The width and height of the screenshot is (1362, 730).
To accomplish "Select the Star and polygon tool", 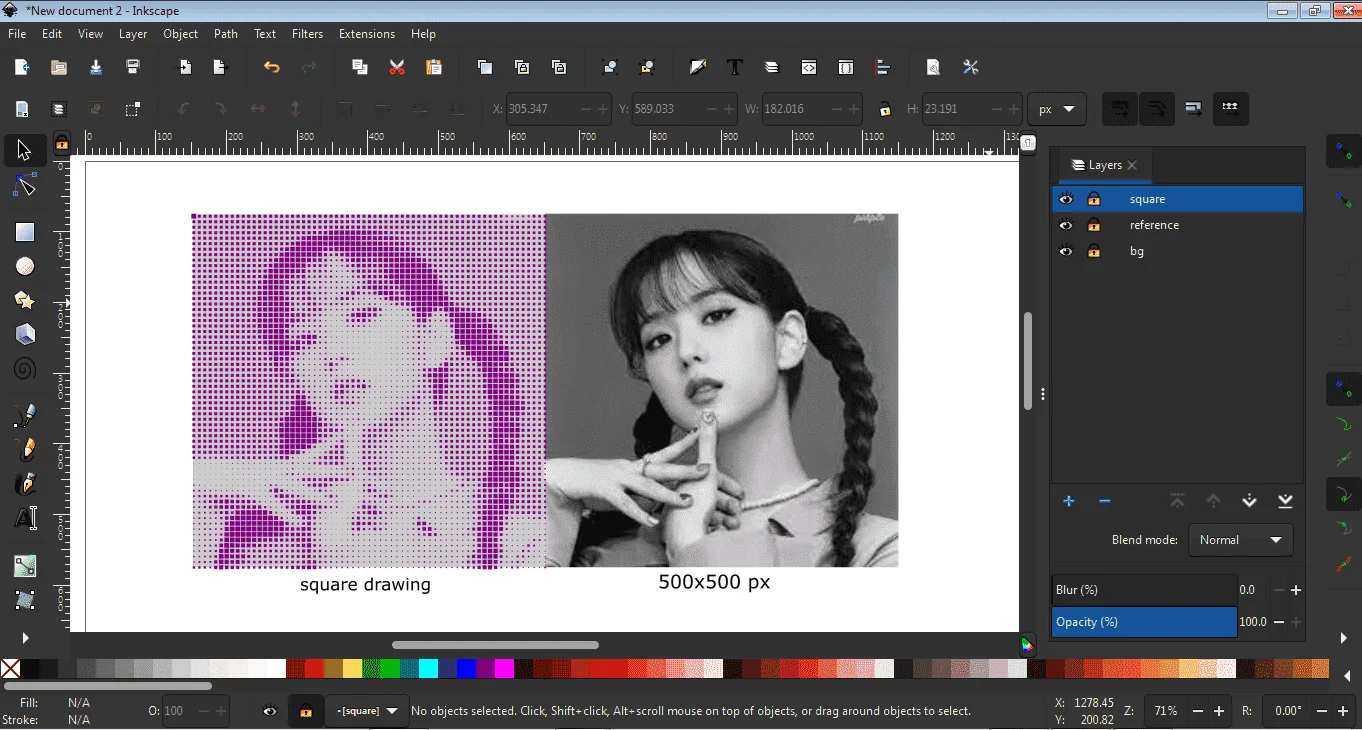I will pyautogui.click(x=25, y=300).
